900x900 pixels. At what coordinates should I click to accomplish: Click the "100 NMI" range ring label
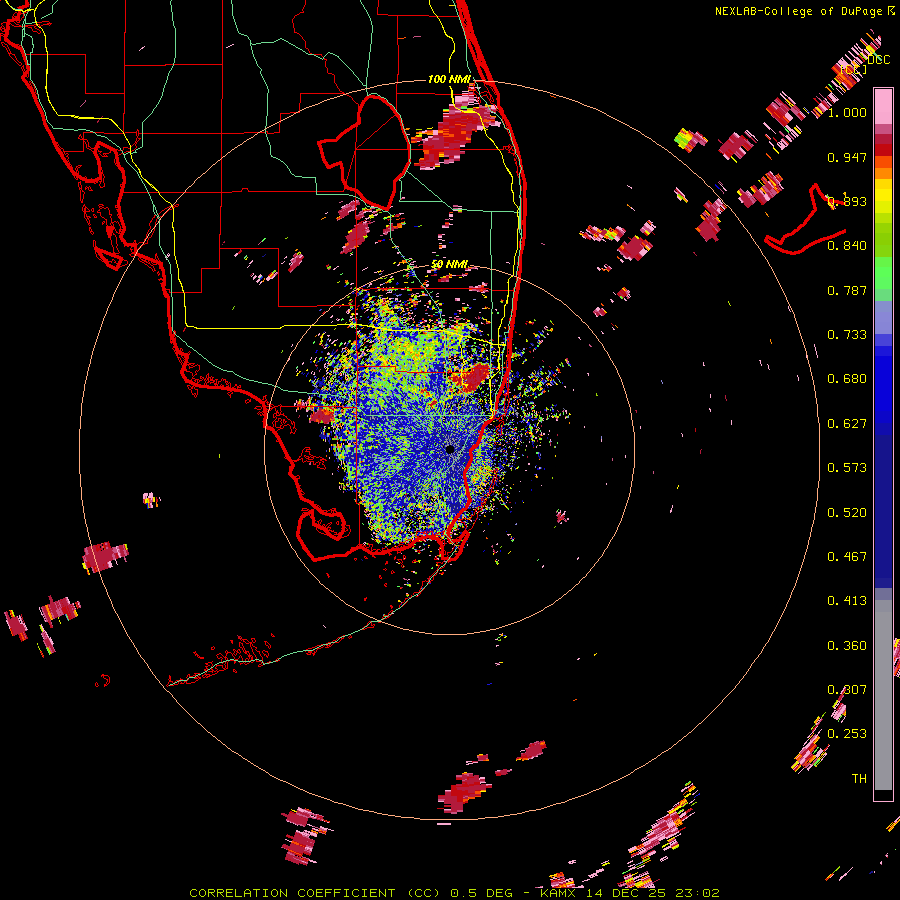449,79
